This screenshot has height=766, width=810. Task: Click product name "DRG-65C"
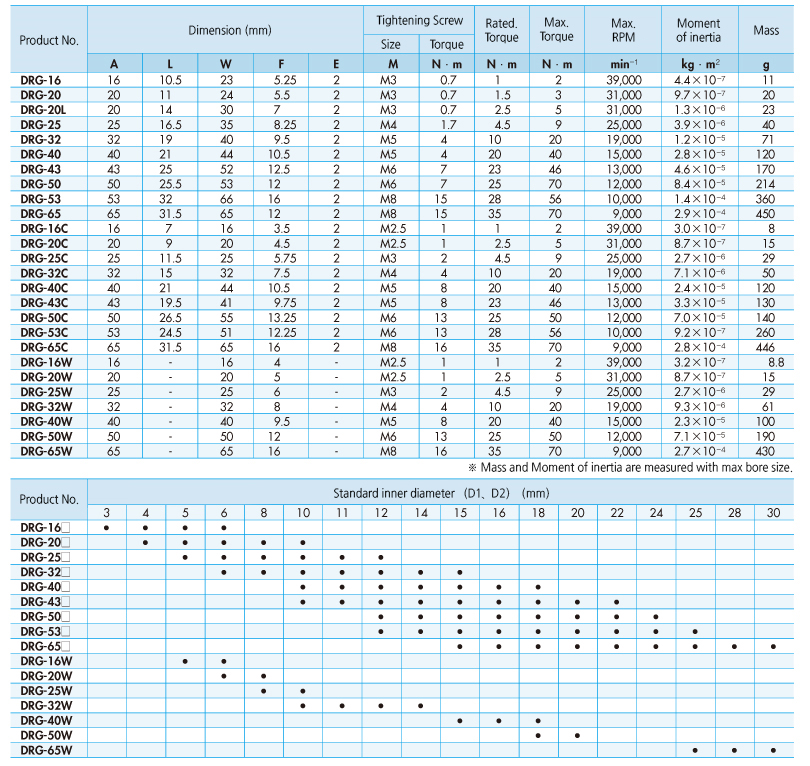pyautogui.click(x=44, y=348)
